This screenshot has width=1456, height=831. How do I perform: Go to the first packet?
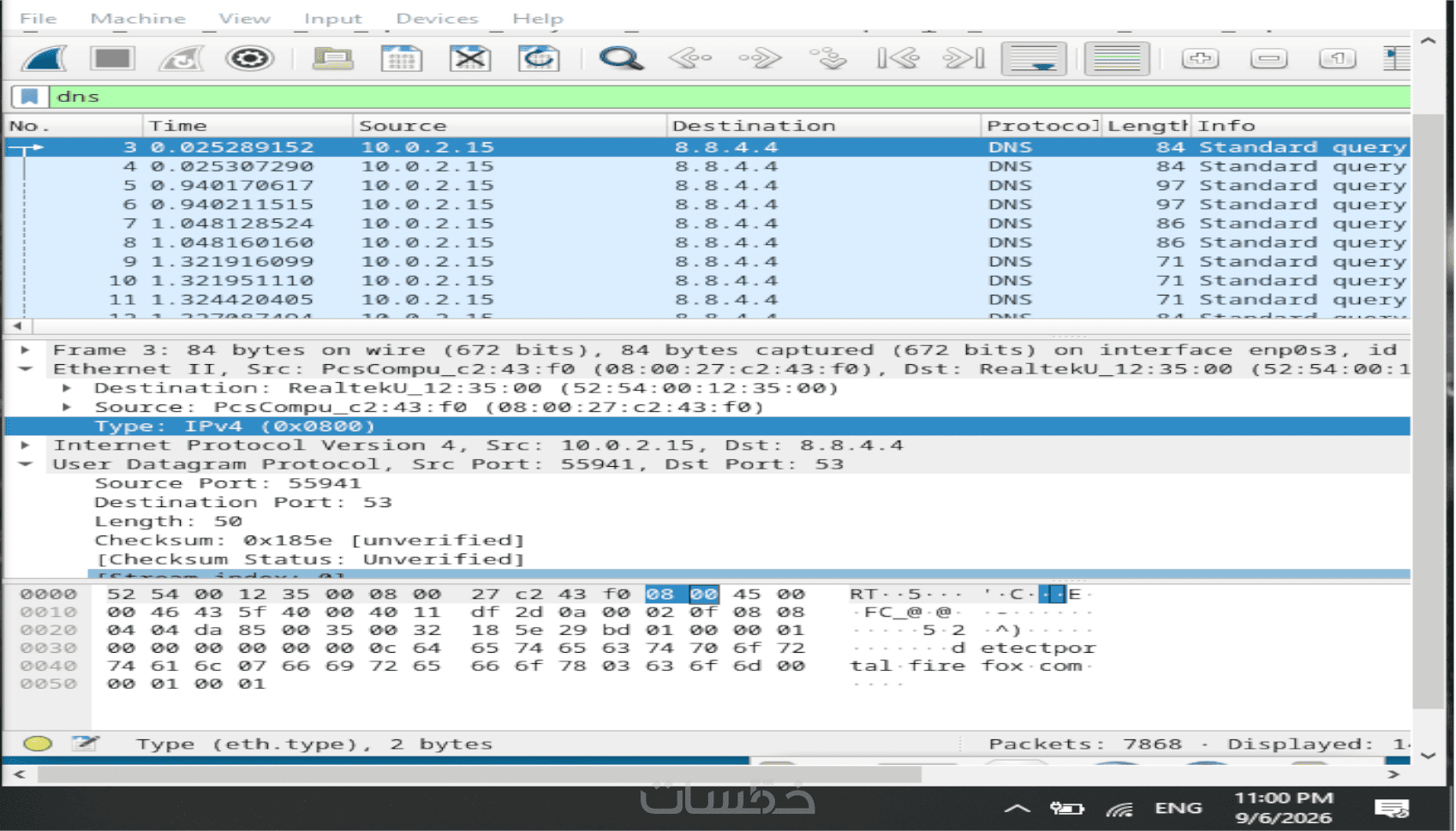[x=898, y=58]
